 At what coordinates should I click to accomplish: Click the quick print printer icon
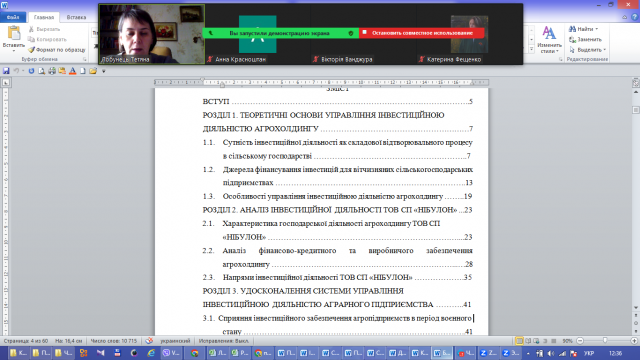coord(52,71)
